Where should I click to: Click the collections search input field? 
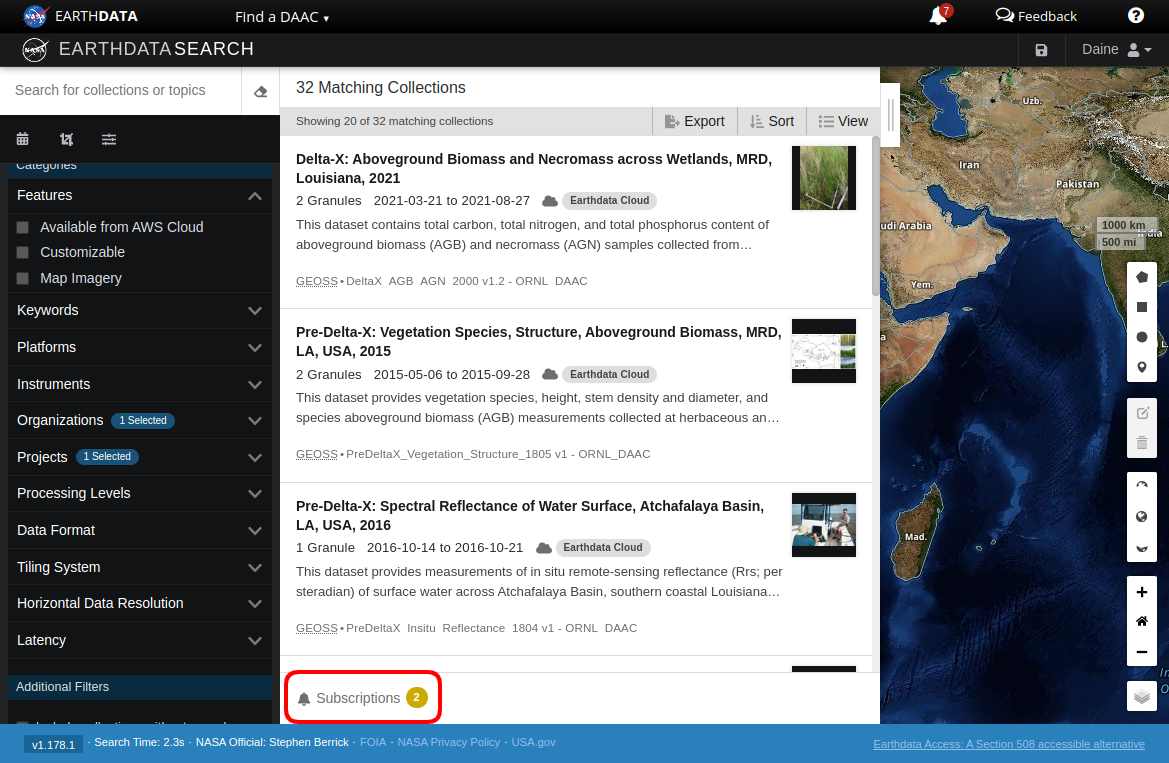[121, 90]
